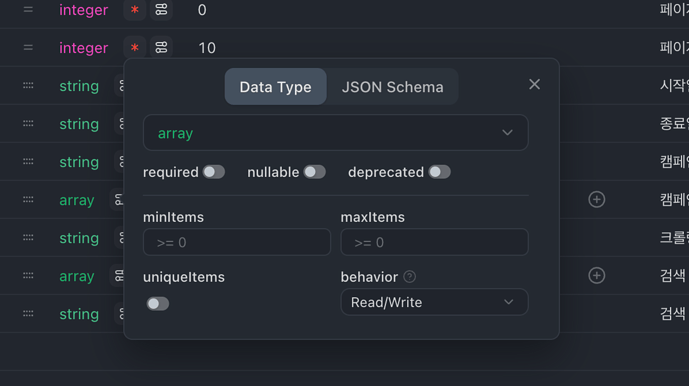Open advanced settings icon beside value 0

[161, 10]
